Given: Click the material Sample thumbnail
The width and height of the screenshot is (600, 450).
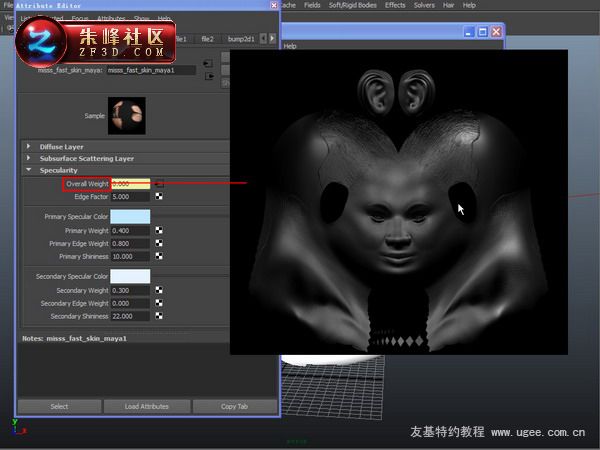Looking at the screenshot, I should tap(127, 116).
